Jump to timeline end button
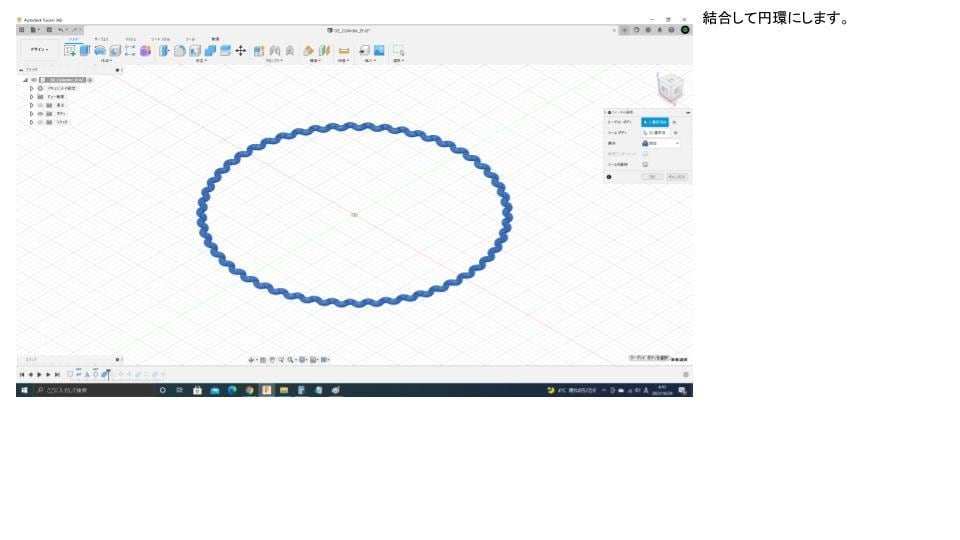The height and width of the screenshot is (540, 960). (57, 375)
